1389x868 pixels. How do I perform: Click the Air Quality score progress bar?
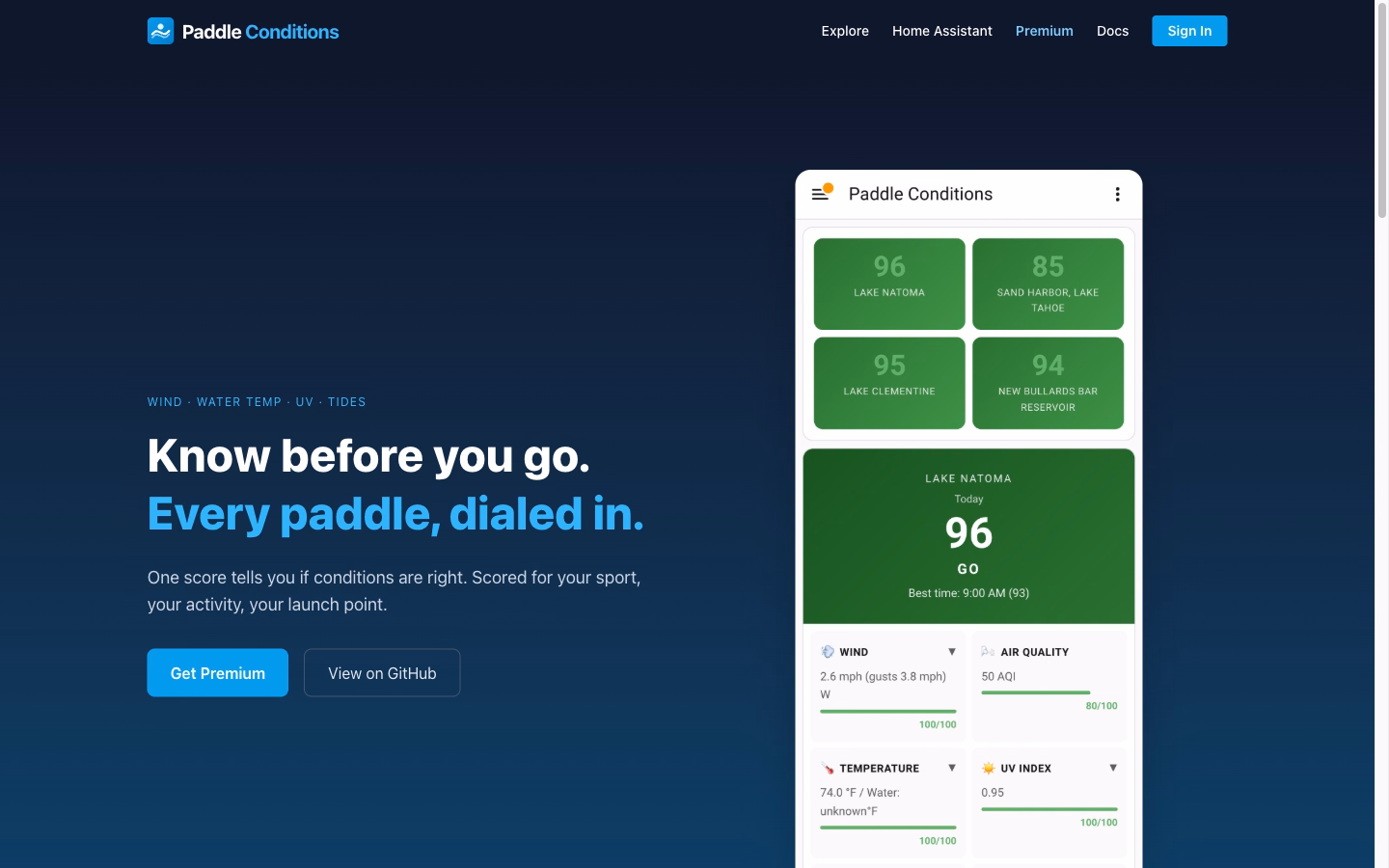click(x=1036, y=692)
